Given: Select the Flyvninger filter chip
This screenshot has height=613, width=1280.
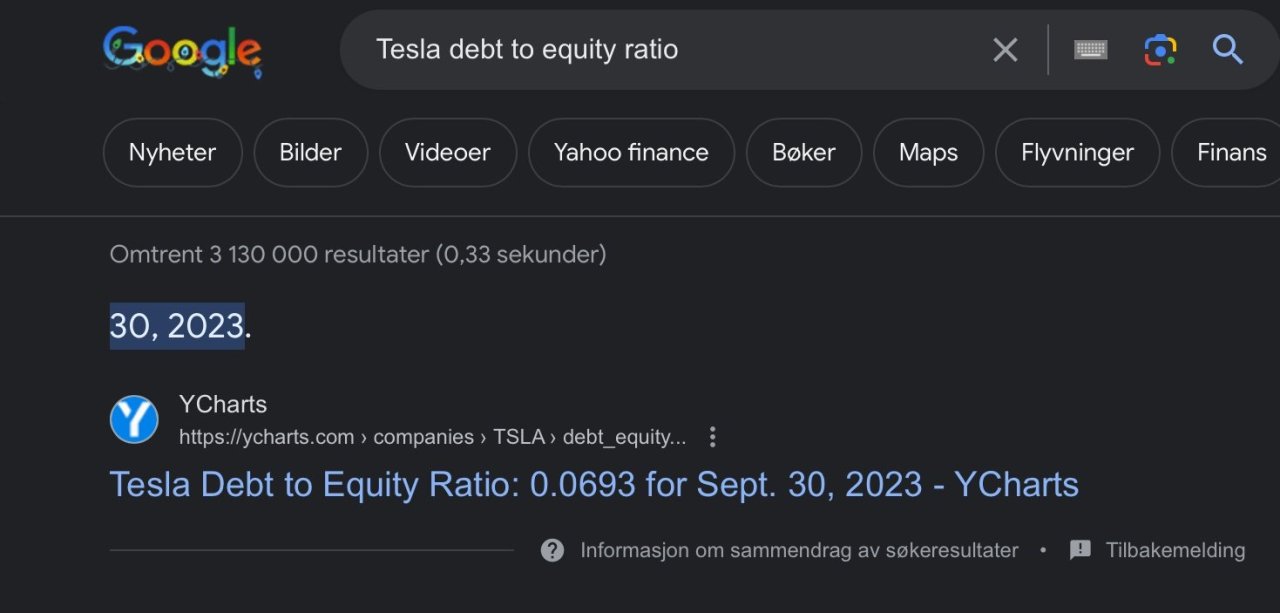Looking at the screenshot, I should tap(1077, 153).
